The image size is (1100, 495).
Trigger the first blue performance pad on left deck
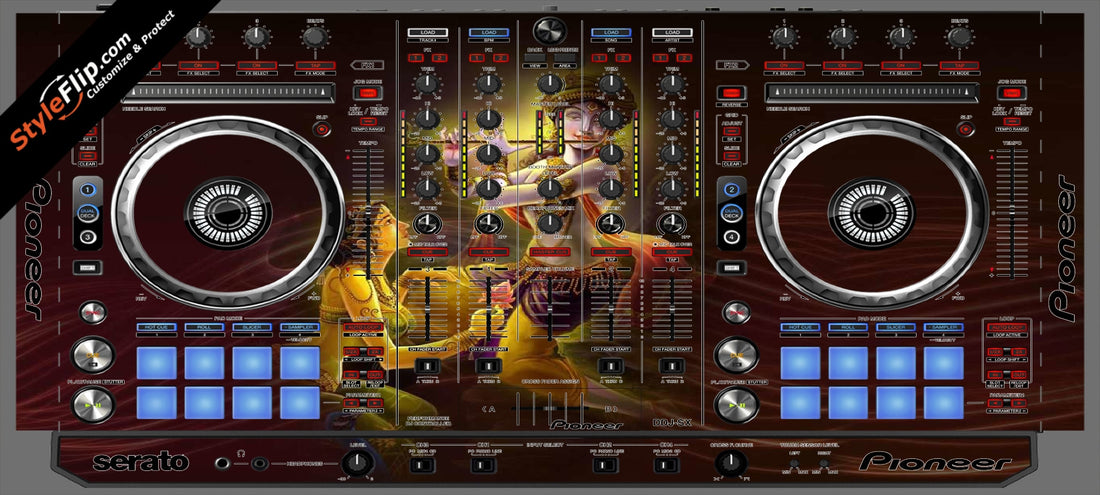[156, 362]
